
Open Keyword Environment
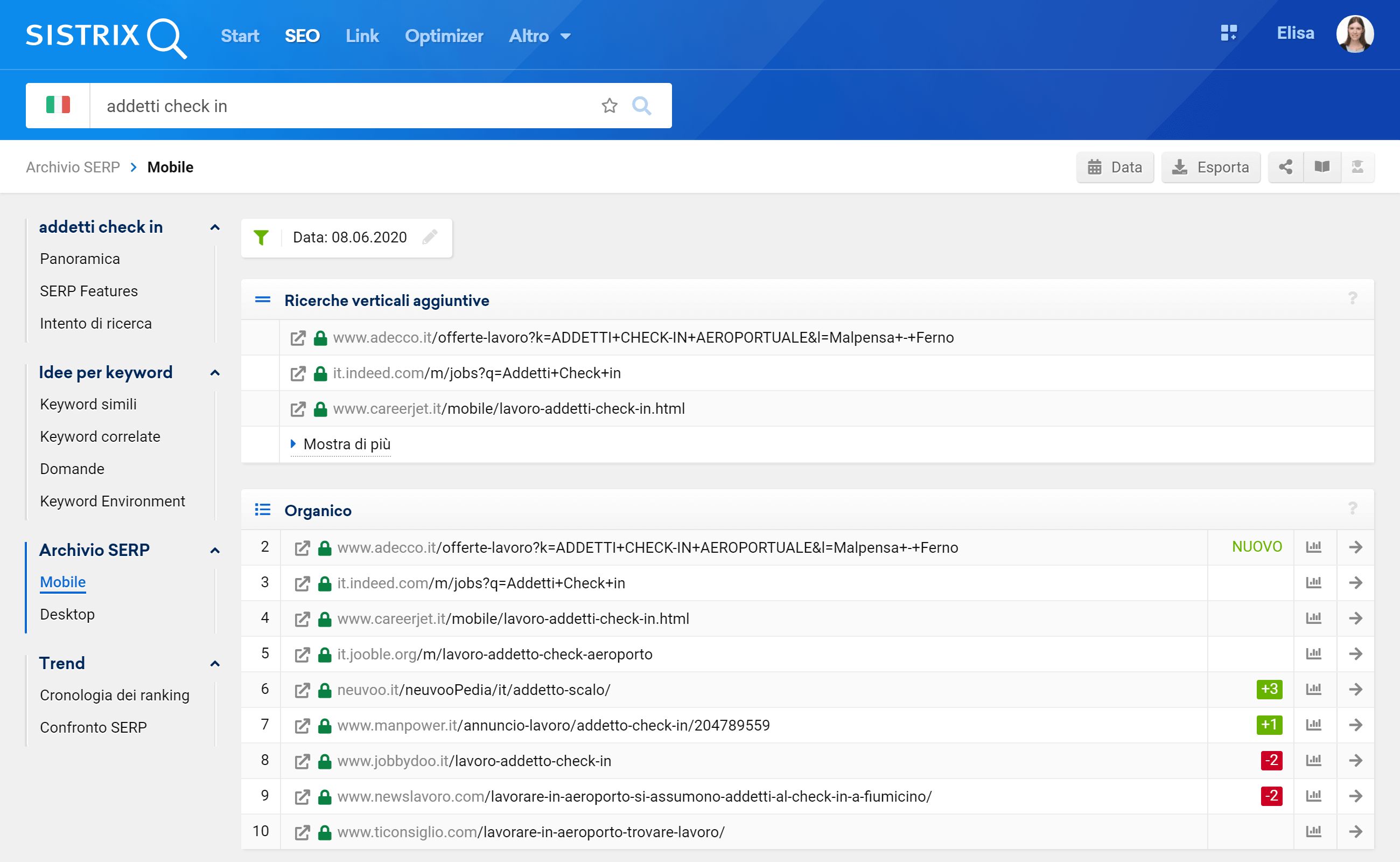point(112,502)
